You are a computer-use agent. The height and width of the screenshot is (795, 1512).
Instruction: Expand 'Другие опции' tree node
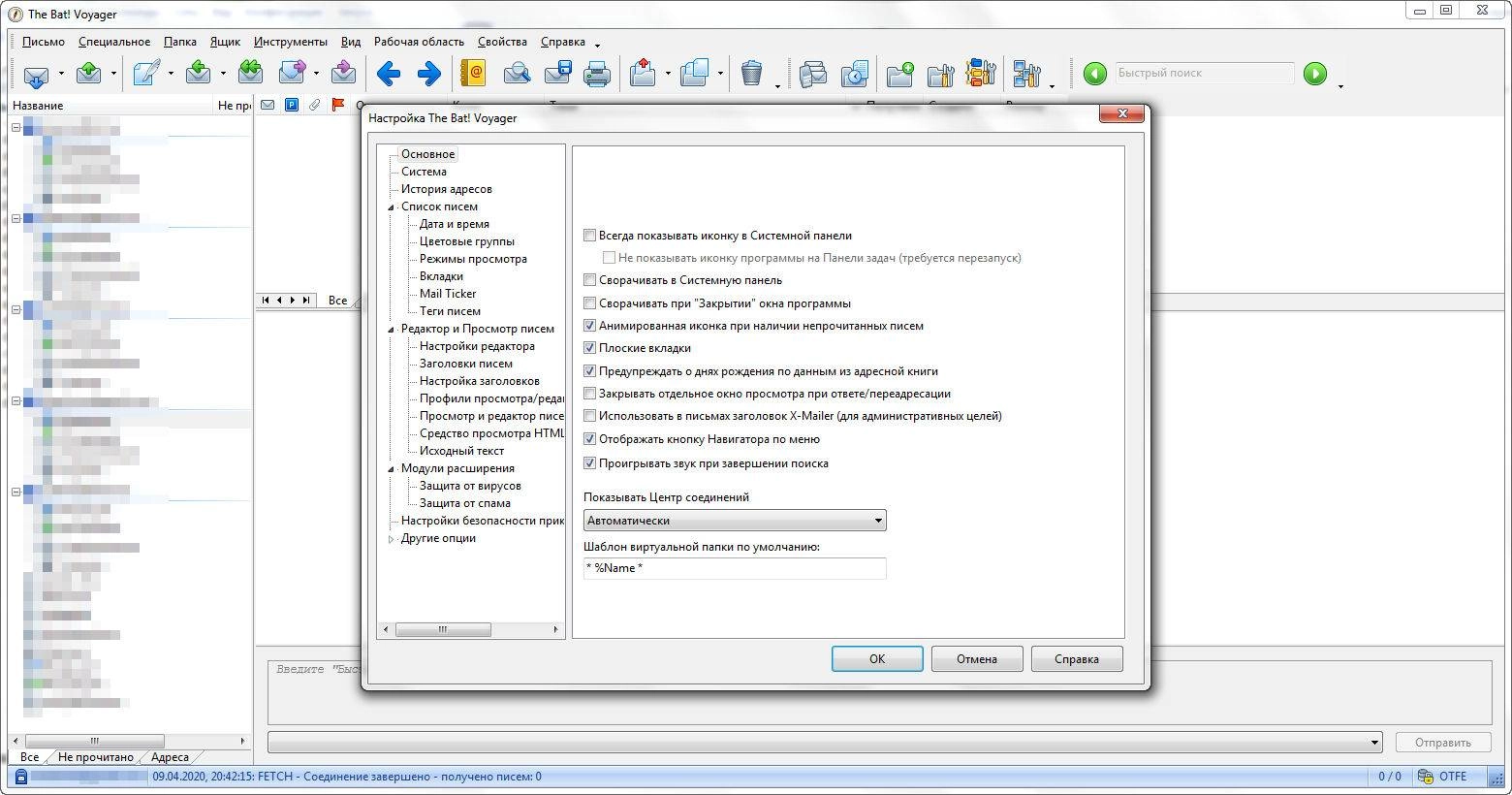(x=392, y=539)
